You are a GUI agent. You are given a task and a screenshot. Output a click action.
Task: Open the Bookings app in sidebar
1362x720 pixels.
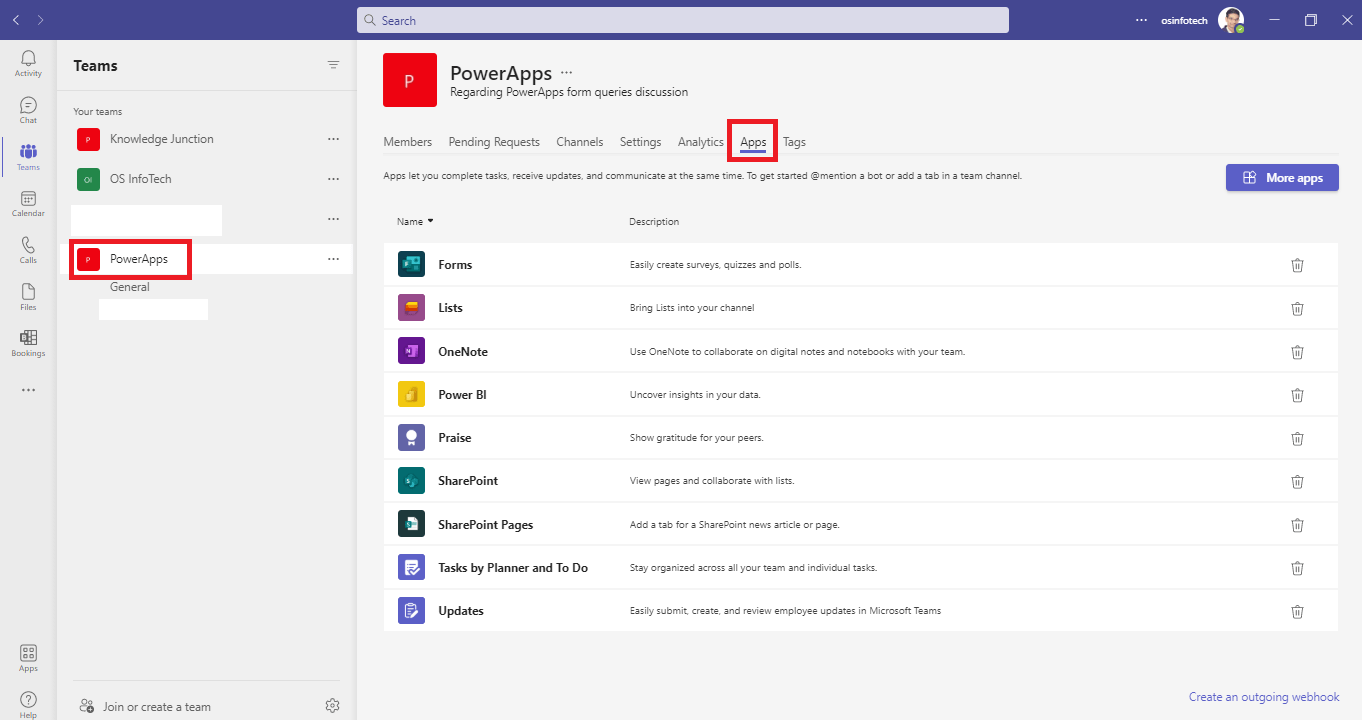[28, 343]
